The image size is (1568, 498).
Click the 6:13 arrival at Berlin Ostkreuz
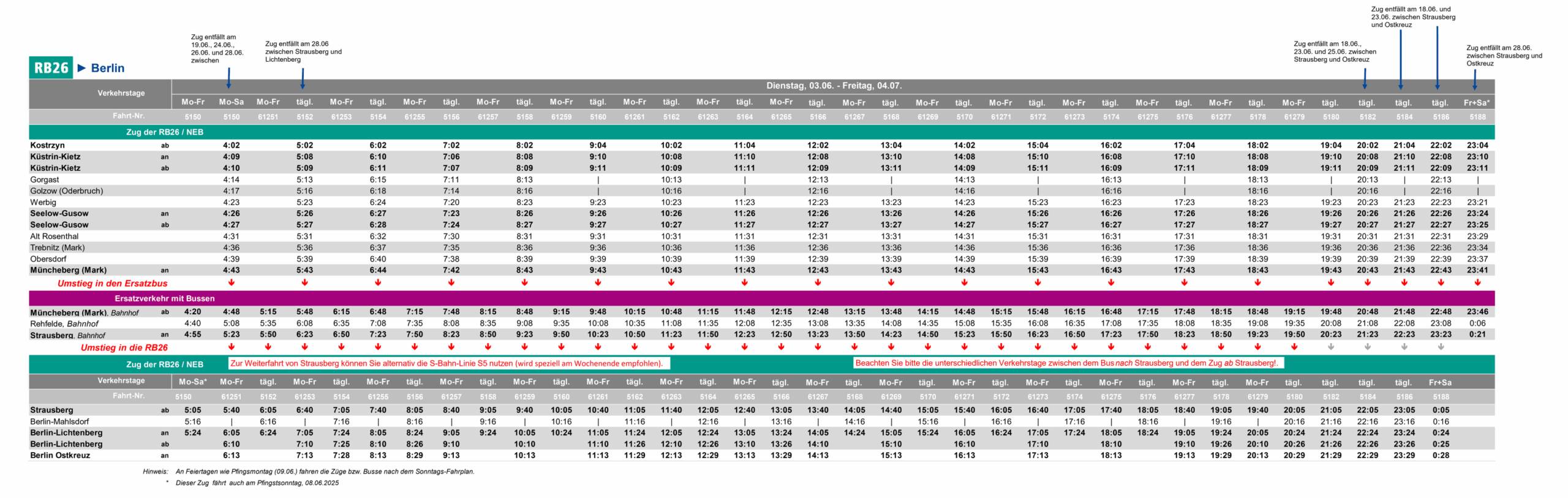[x=231, y=455]
